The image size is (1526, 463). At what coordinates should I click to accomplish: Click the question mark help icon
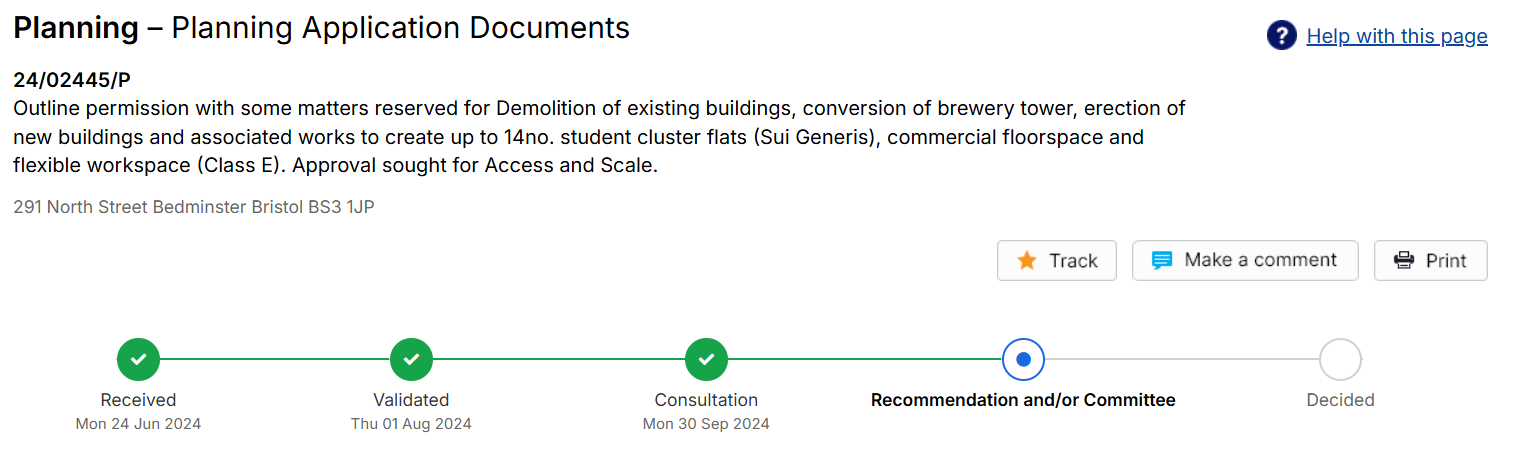1281,36
